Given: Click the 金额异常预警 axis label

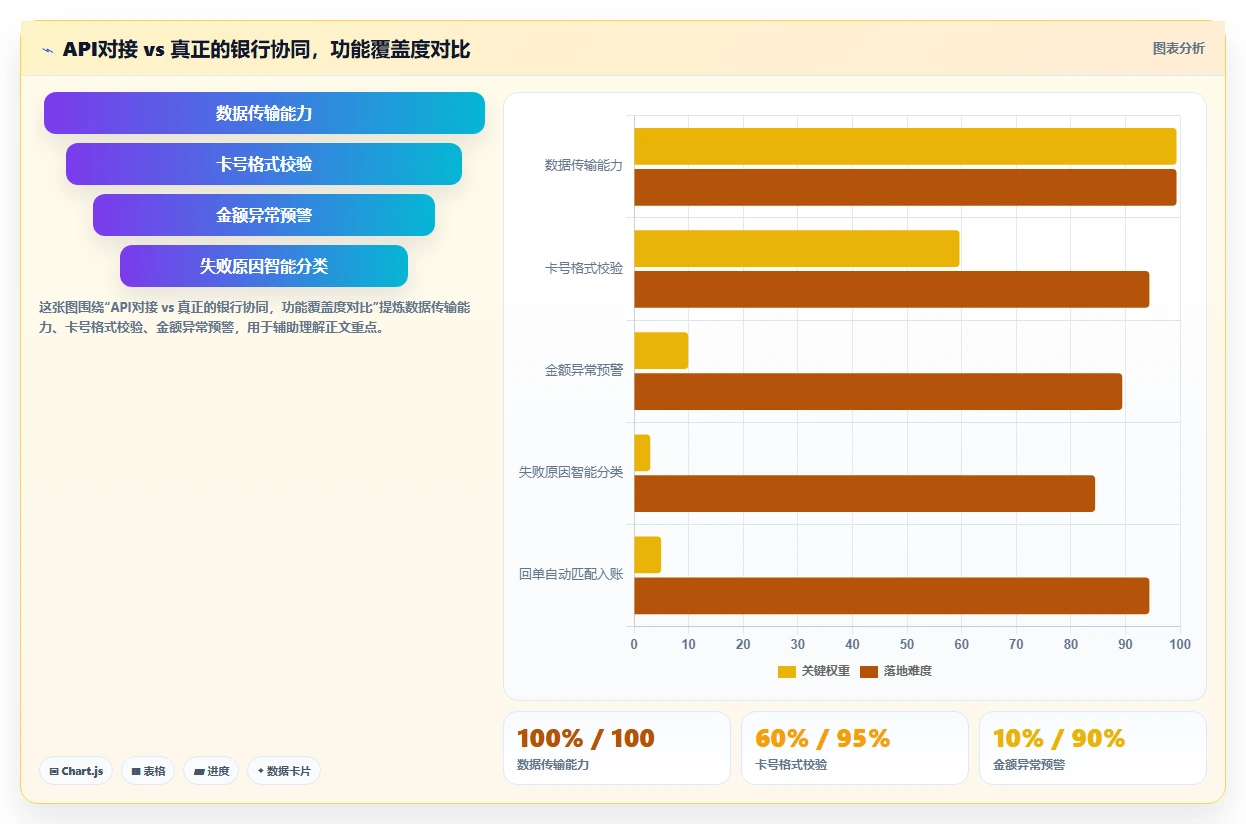Looking at the screenshot, I should [584, 370].
